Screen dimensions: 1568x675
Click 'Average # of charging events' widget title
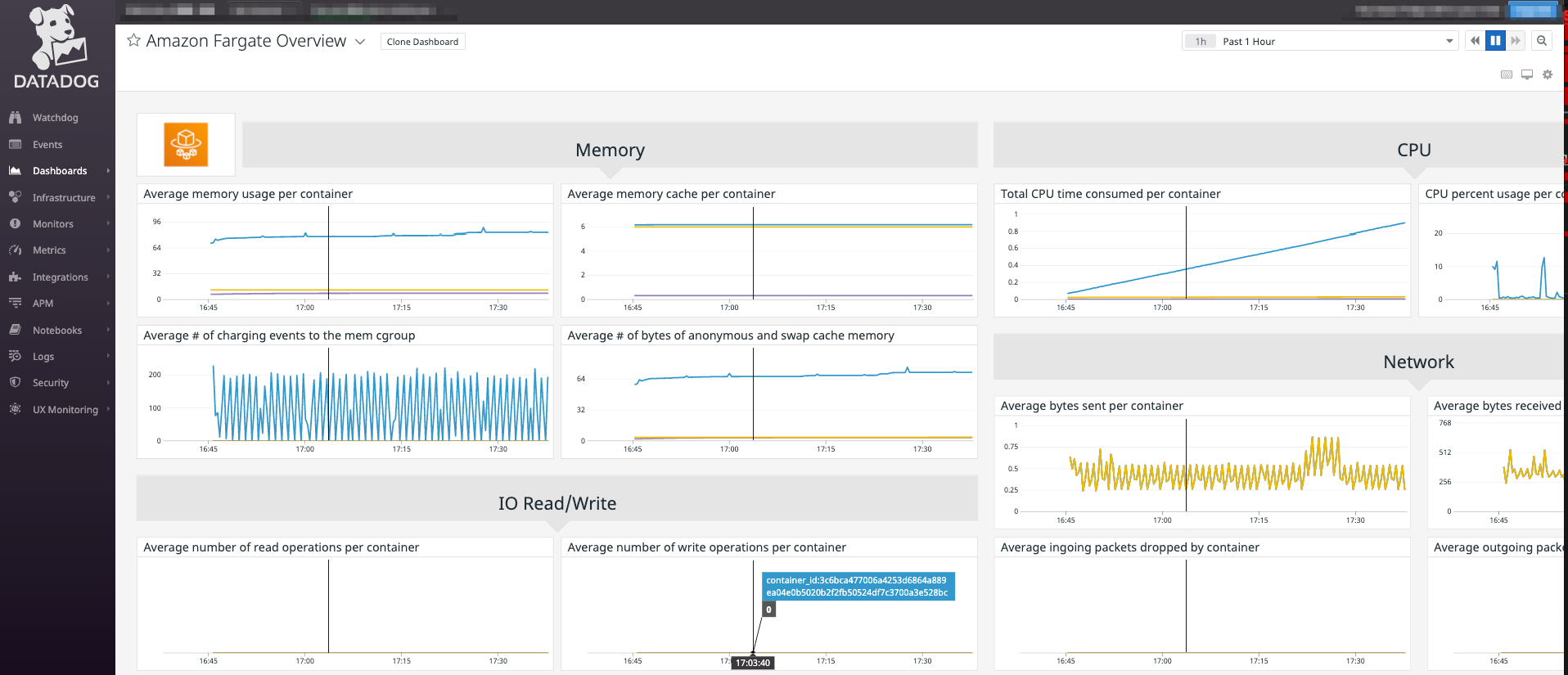(x=279, y=335)
